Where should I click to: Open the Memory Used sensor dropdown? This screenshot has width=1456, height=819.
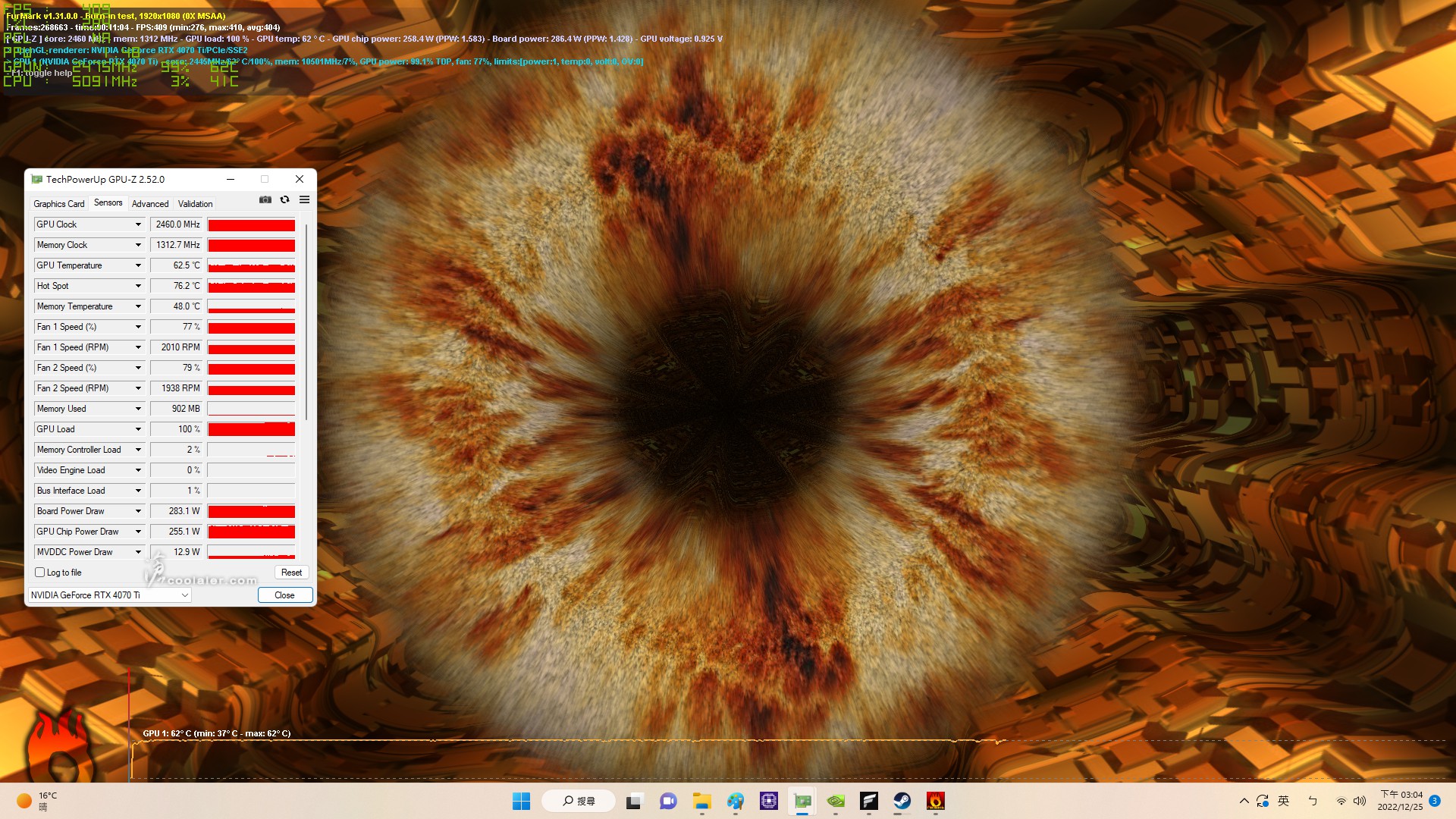tap(138, 409)
